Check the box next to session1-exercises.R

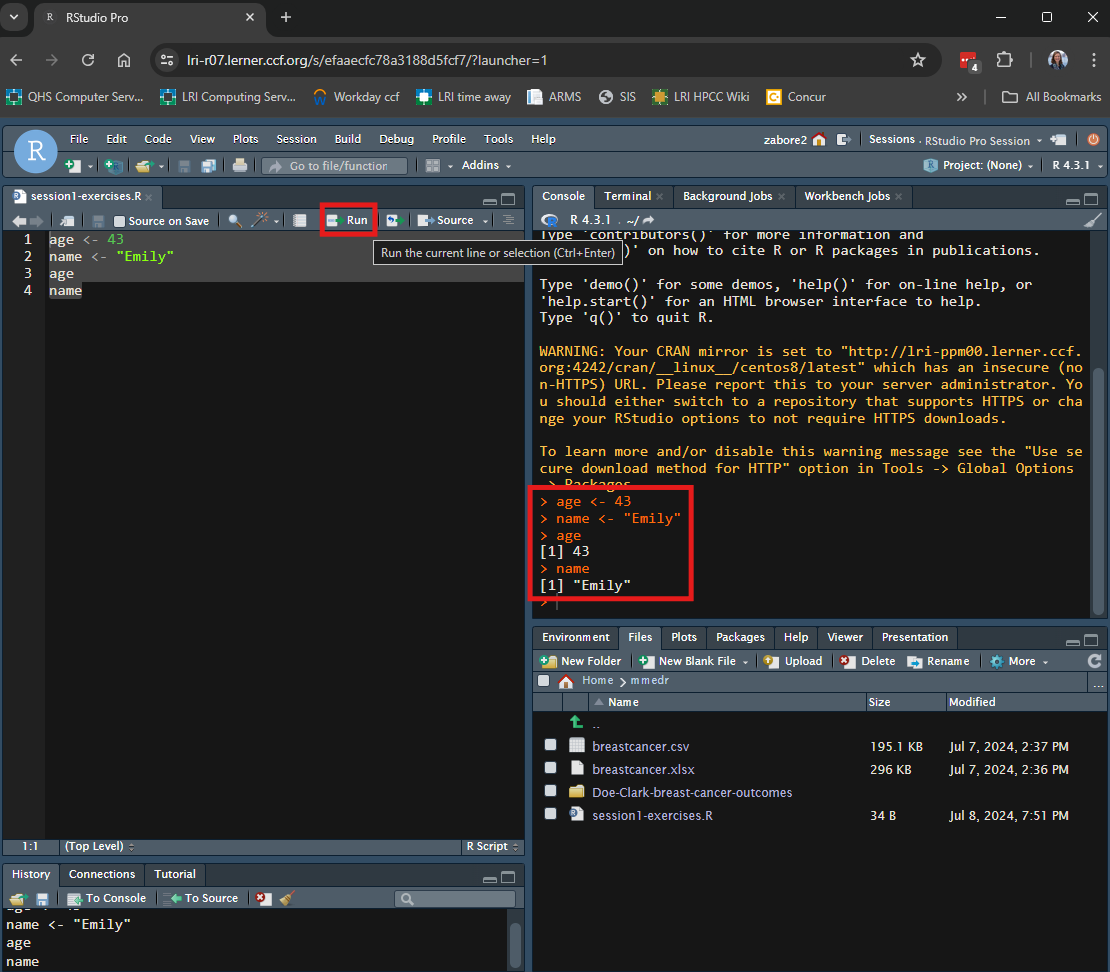551,813
